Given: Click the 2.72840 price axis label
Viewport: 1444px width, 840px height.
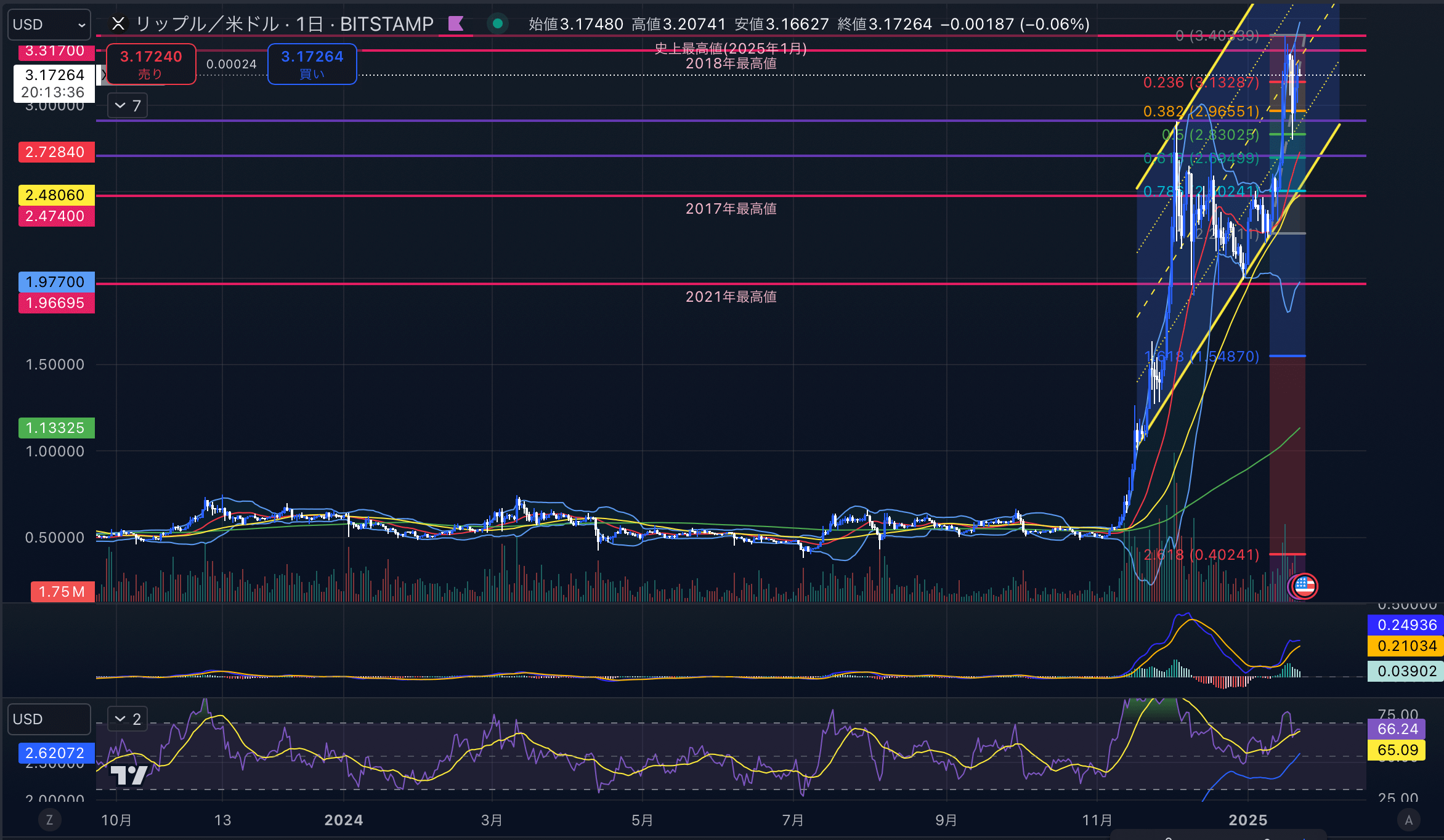Looking at the screenshot, I should (x=57, y=152).
